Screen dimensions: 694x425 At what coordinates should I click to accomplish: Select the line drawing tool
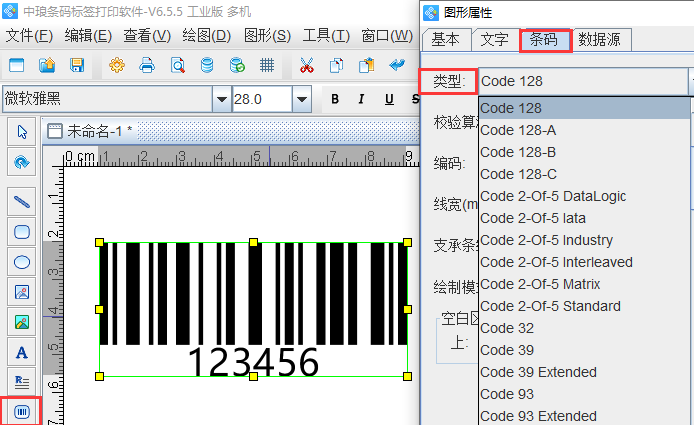(22, 200)
